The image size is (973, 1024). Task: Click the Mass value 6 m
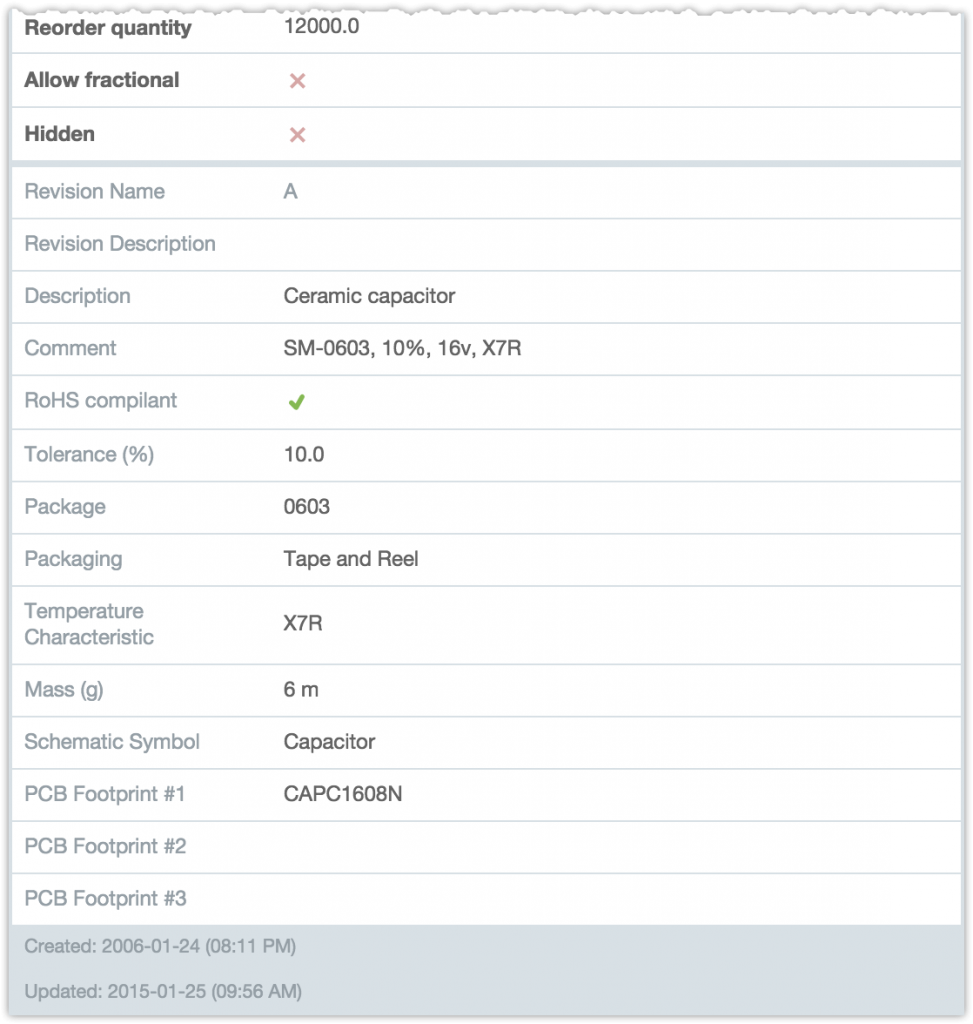300,689
